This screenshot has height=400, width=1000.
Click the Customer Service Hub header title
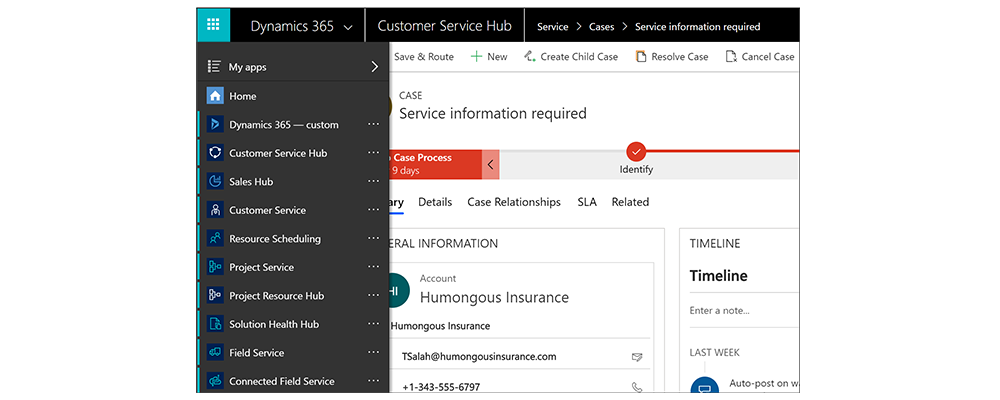445,26
